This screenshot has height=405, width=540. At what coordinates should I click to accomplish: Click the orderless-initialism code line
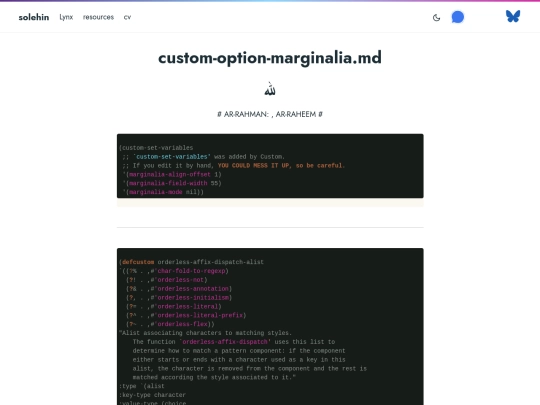tap(179, 298)
